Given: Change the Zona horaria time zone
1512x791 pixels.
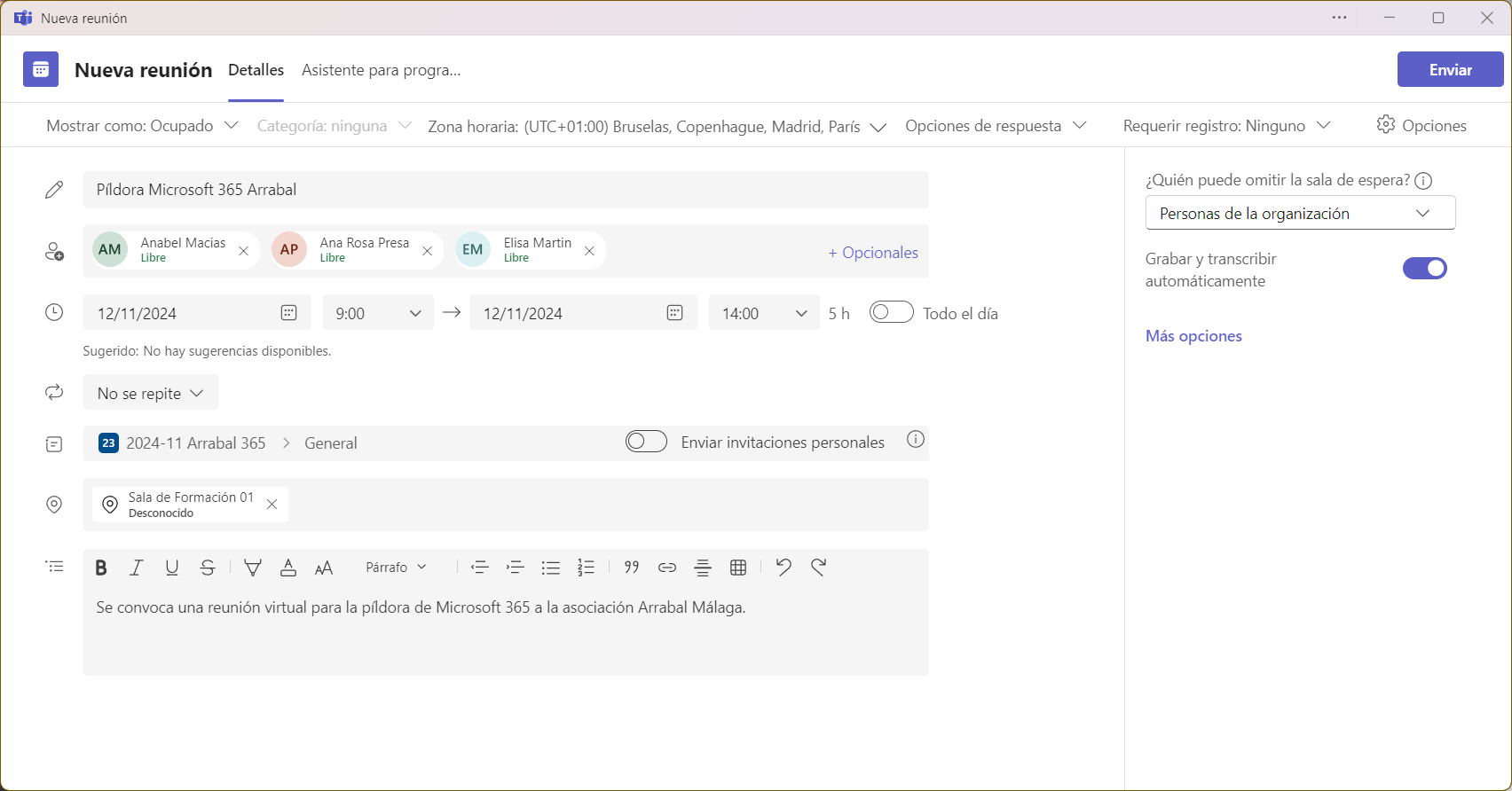Looking at the screenshot, I should pyautogui.click(x=658, y=127).
